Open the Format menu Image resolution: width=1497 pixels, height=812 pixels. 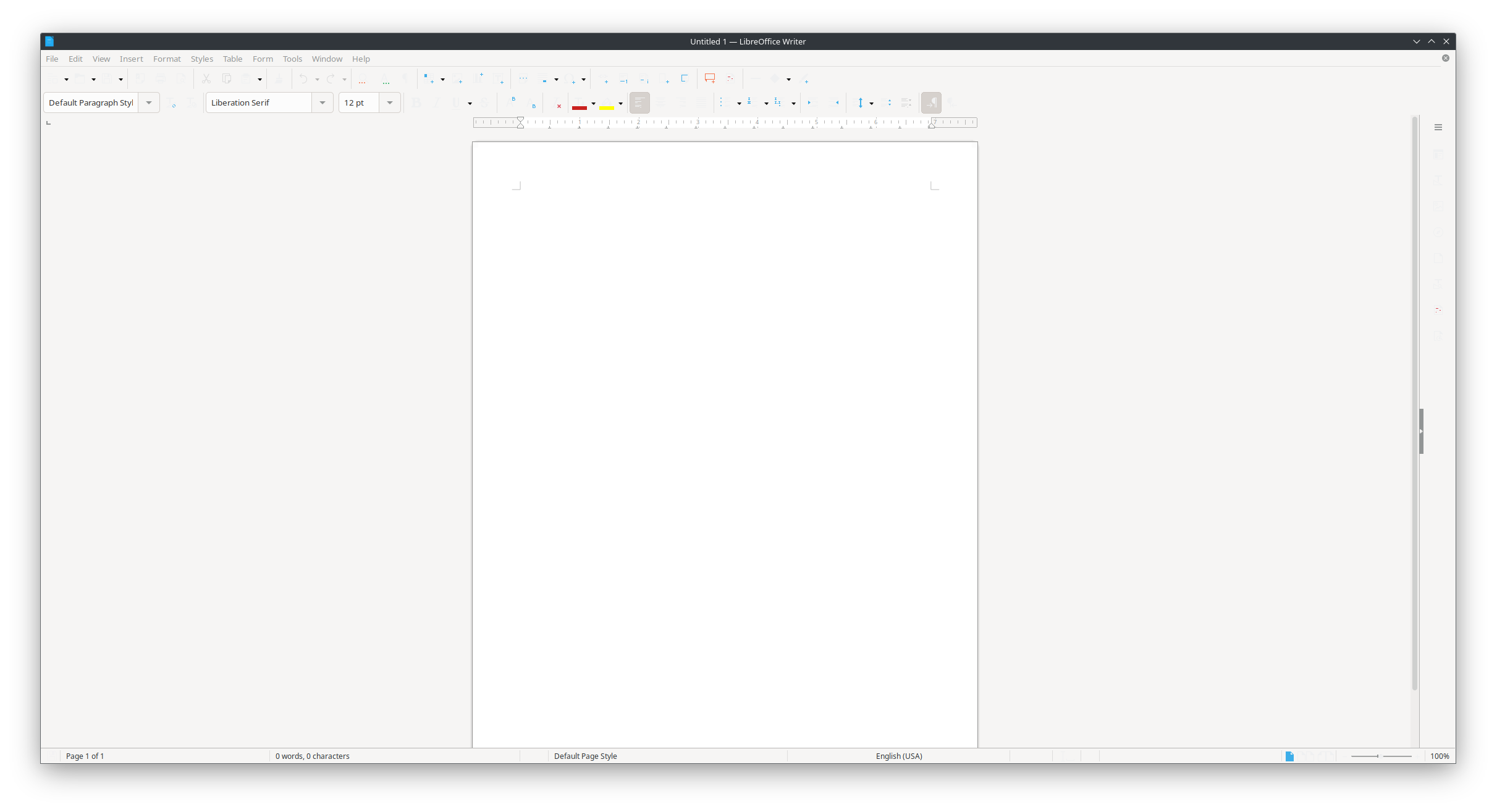click(x=167, y=59)
